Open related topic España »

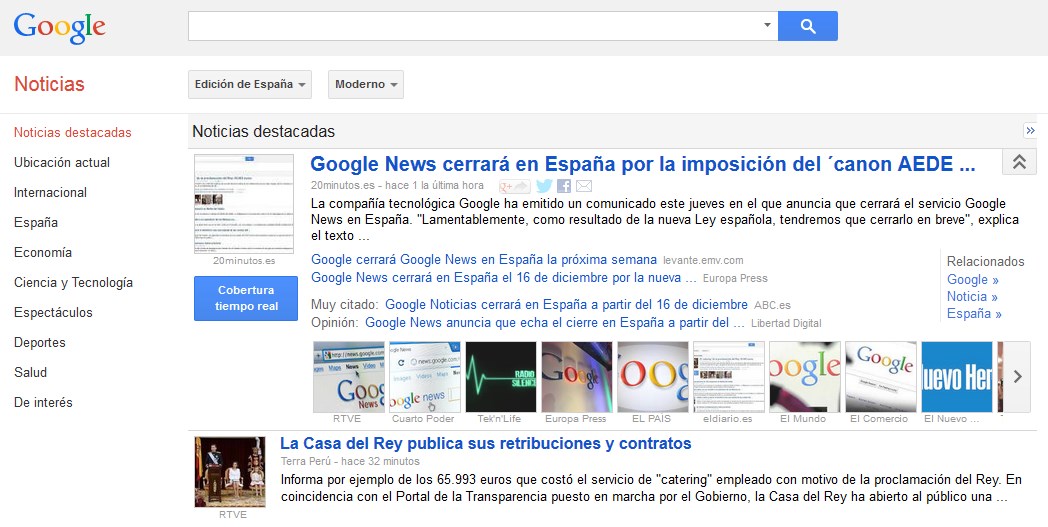click(974, 314)
